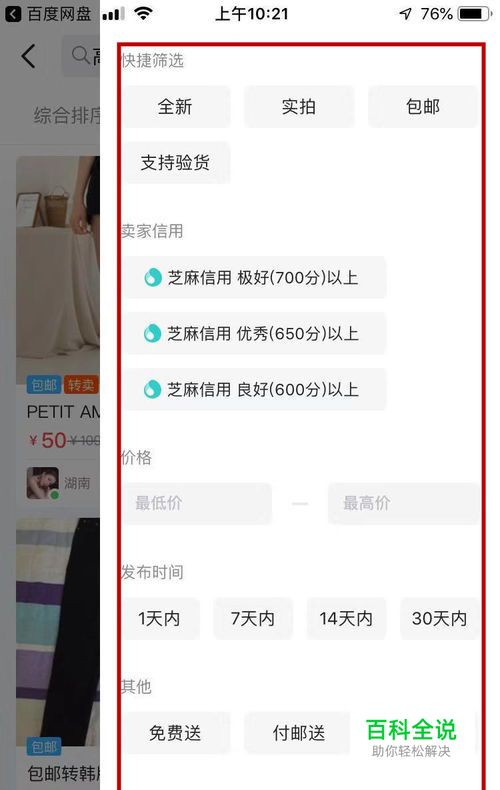Image resolution: width=500 pixels, height=790 pixels.
Task: Return to 百度网盘 app via status bar
Action: (48, 14)
